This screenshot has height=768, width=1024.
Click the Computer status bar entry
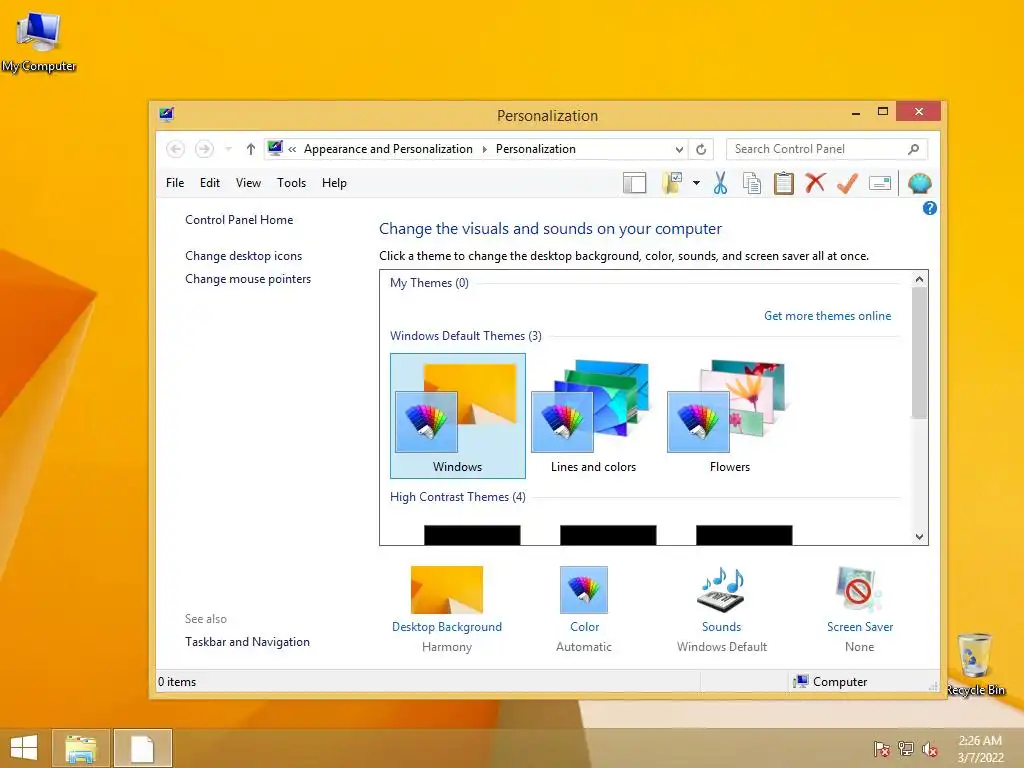click(830, 682)
